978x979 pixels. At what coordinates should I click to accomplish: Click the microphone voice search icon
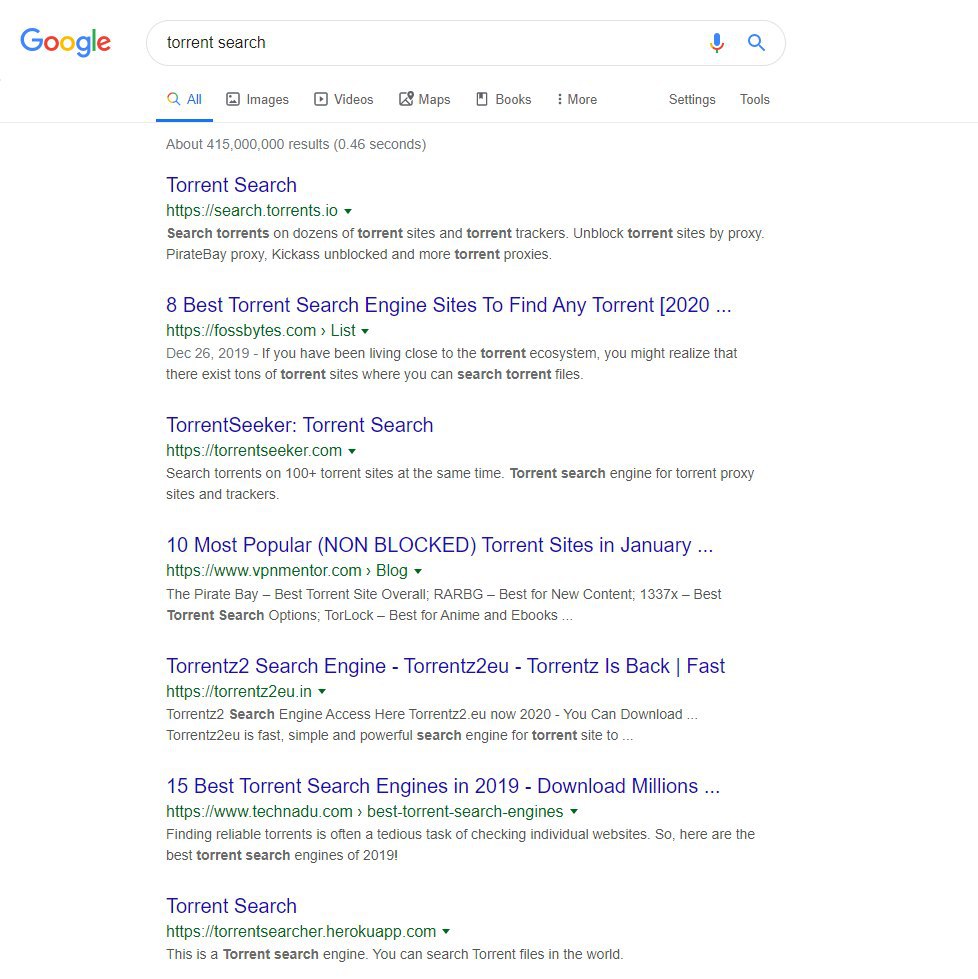coord(717,42)
